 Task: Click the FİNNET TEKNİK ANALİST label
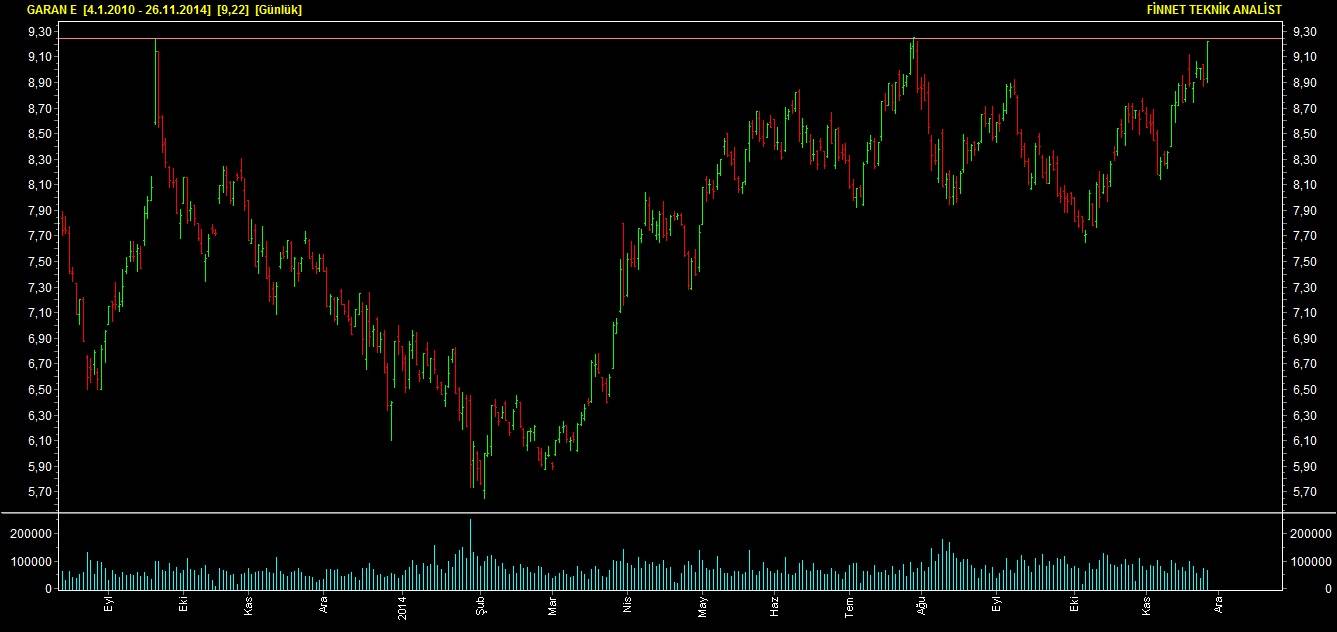click(x=1214, y=9)
